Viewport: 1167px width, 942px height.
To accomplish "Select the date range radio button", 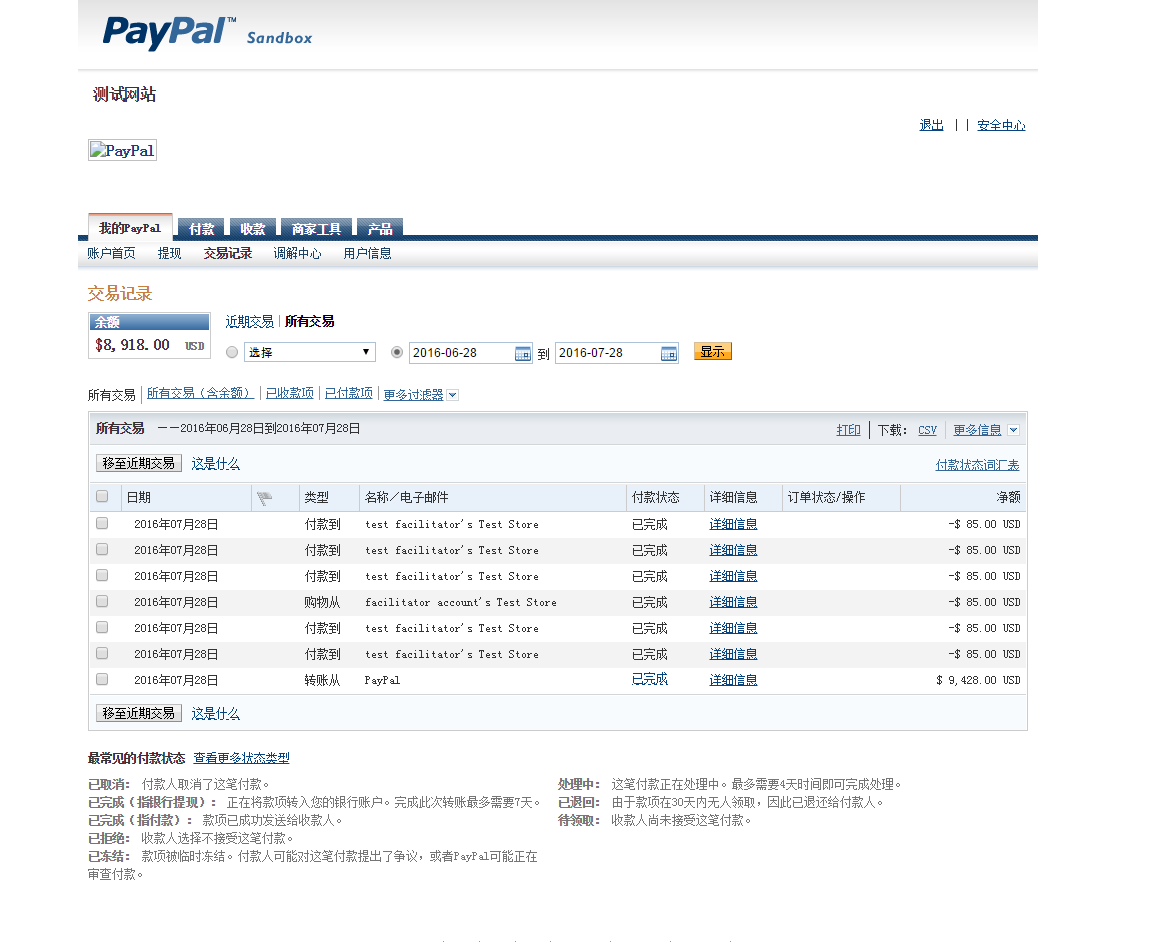I will [x=397, y=352].
